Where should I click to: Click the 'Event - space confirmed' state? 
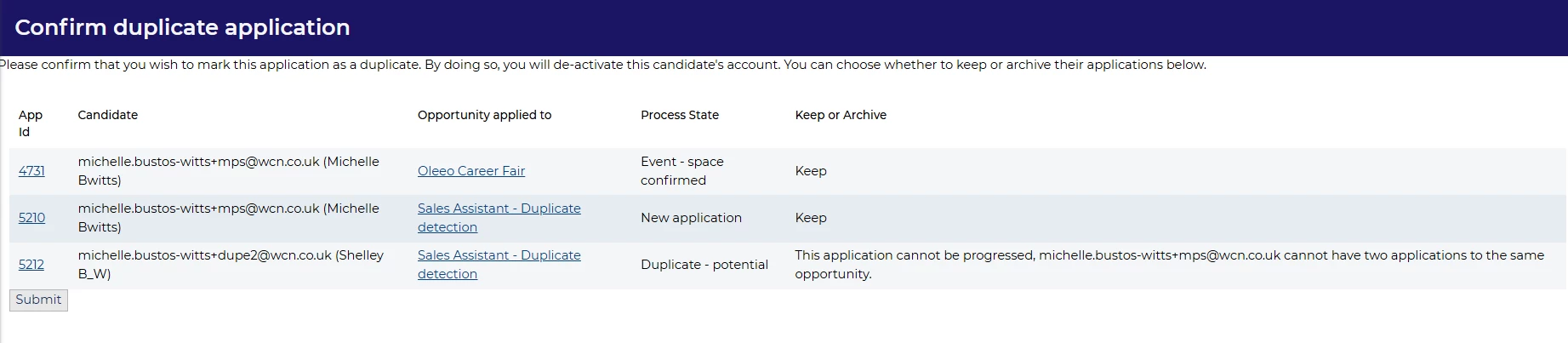tap(681, 171)
